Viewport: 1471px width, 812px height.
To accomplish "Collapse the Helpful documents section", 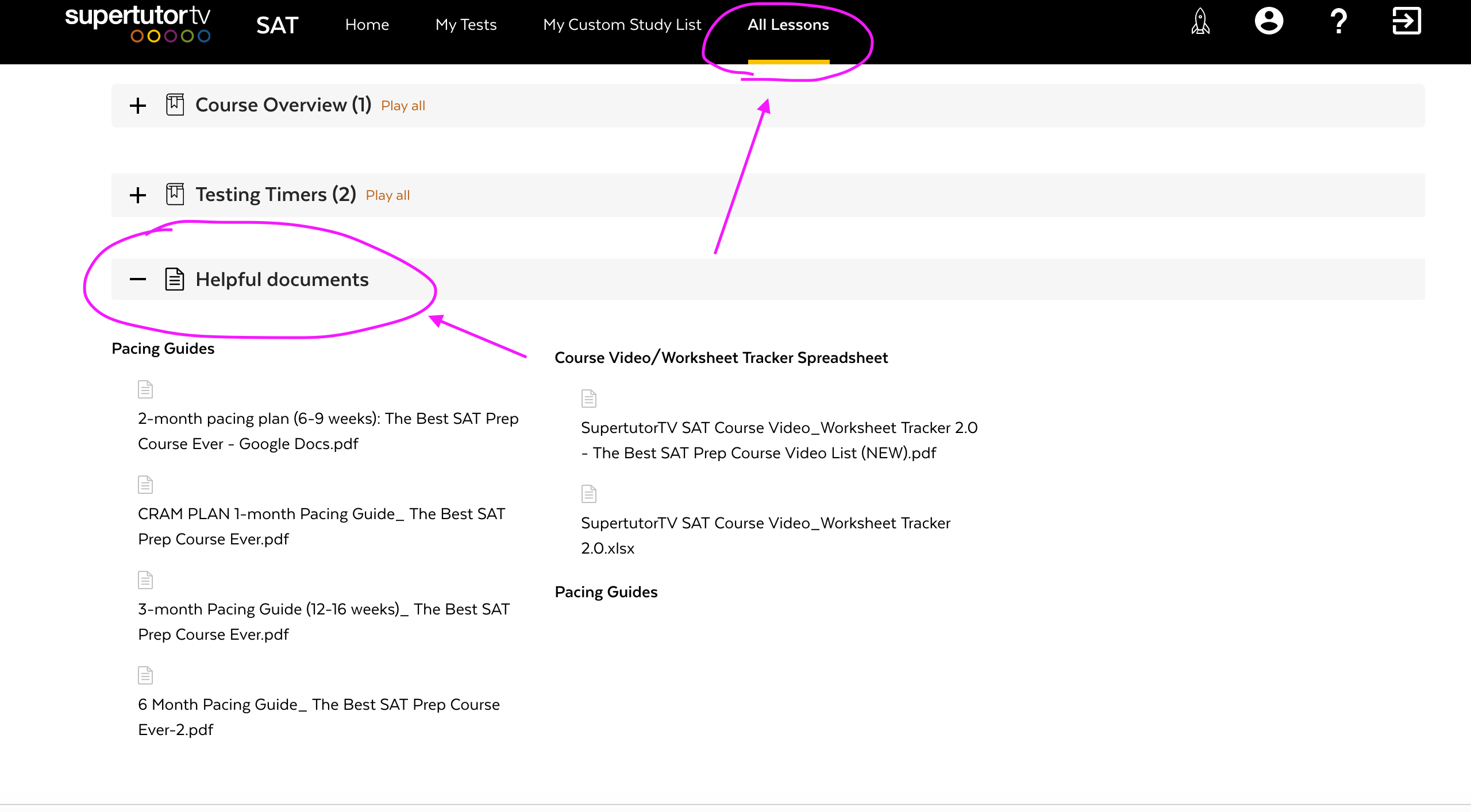I will pyautogui.click(x=138, y=280).
